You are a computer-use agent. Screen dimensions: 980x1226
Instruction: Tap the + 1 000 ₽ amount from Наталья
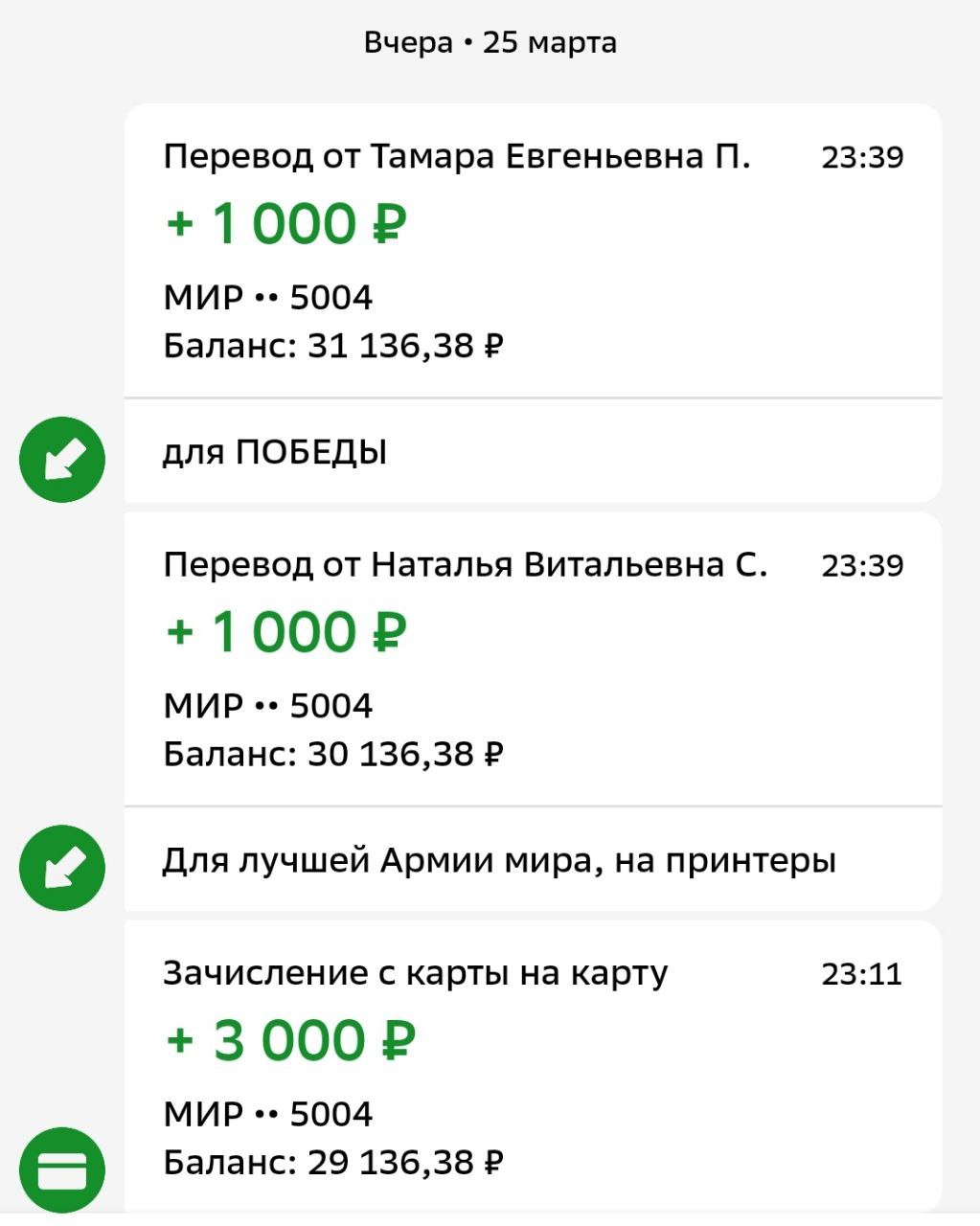286,632
